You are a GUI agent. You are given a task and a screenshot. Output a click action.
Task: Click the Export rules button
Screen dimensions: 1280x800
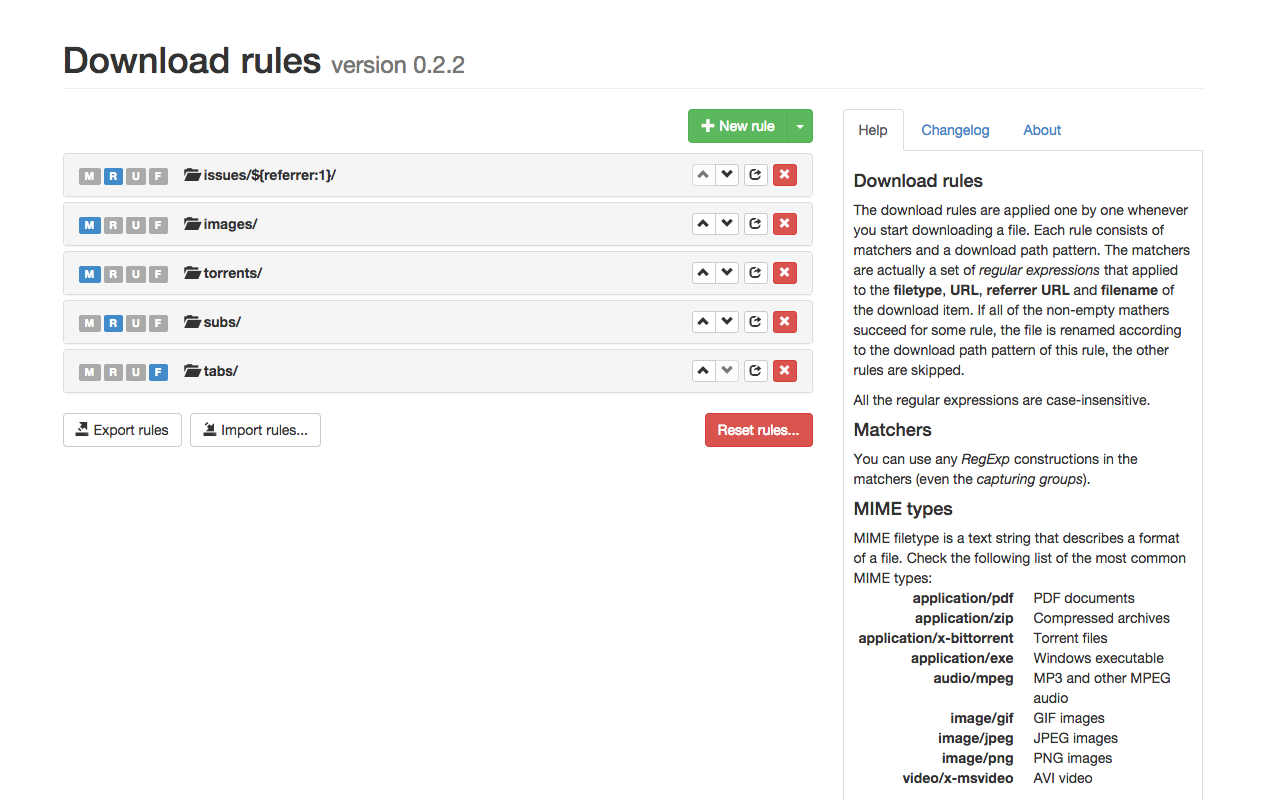point(122,429)
